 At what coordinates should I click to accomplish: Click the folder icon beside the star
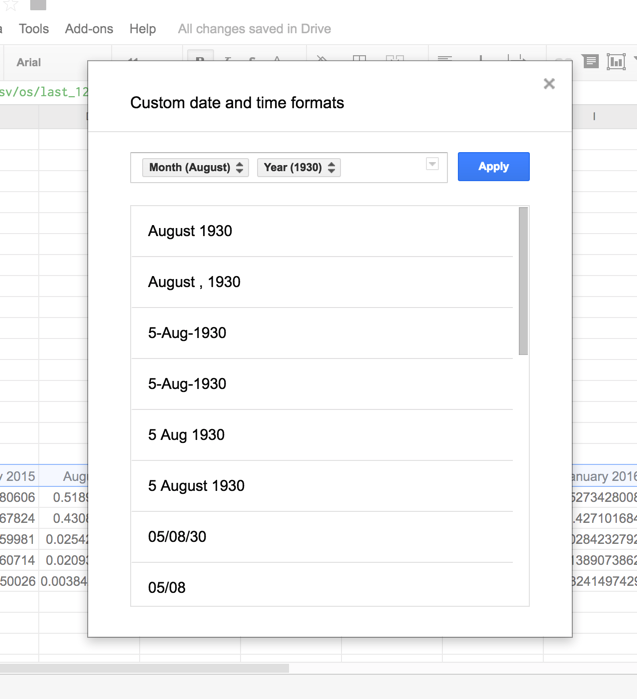click(38, 5)
